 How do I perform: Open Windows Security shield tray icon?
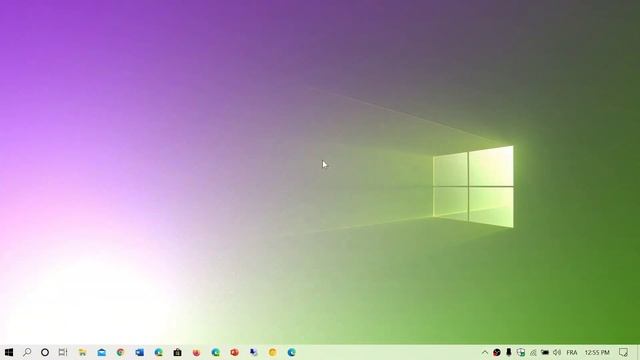tap(521, 352)
